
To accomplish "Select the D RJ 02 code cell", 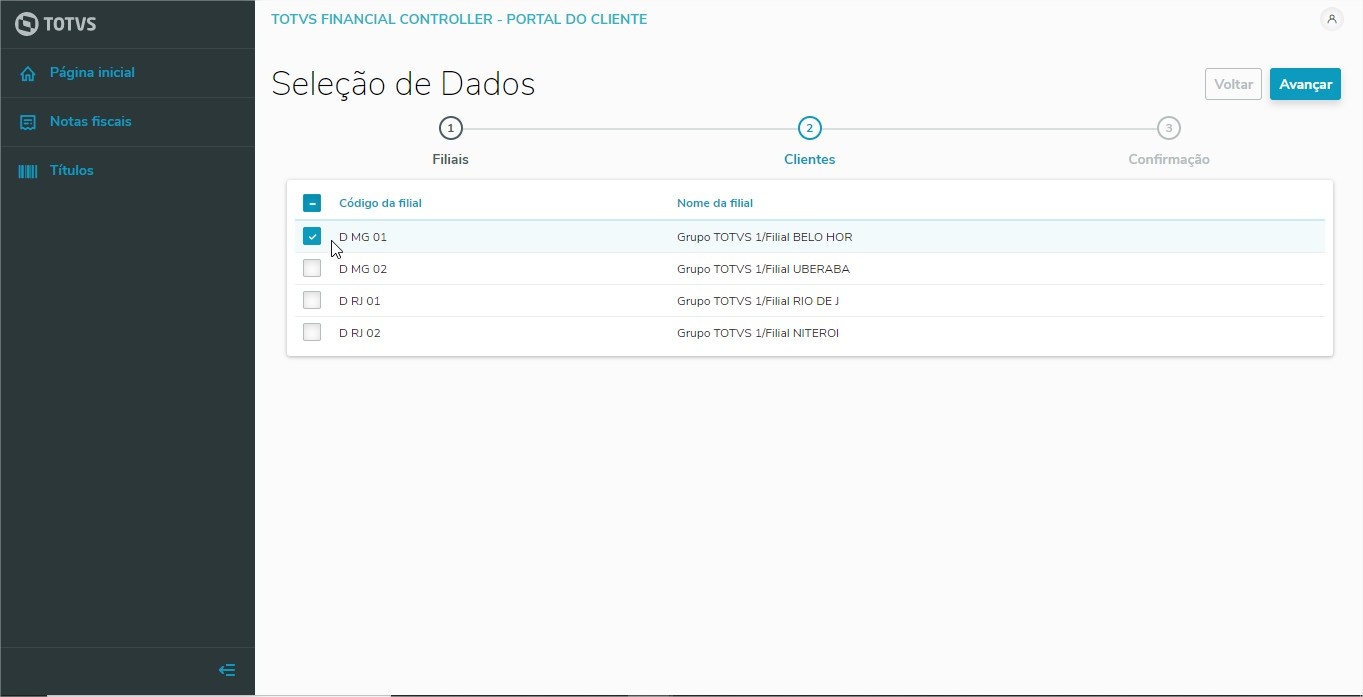I will [360, 333].
